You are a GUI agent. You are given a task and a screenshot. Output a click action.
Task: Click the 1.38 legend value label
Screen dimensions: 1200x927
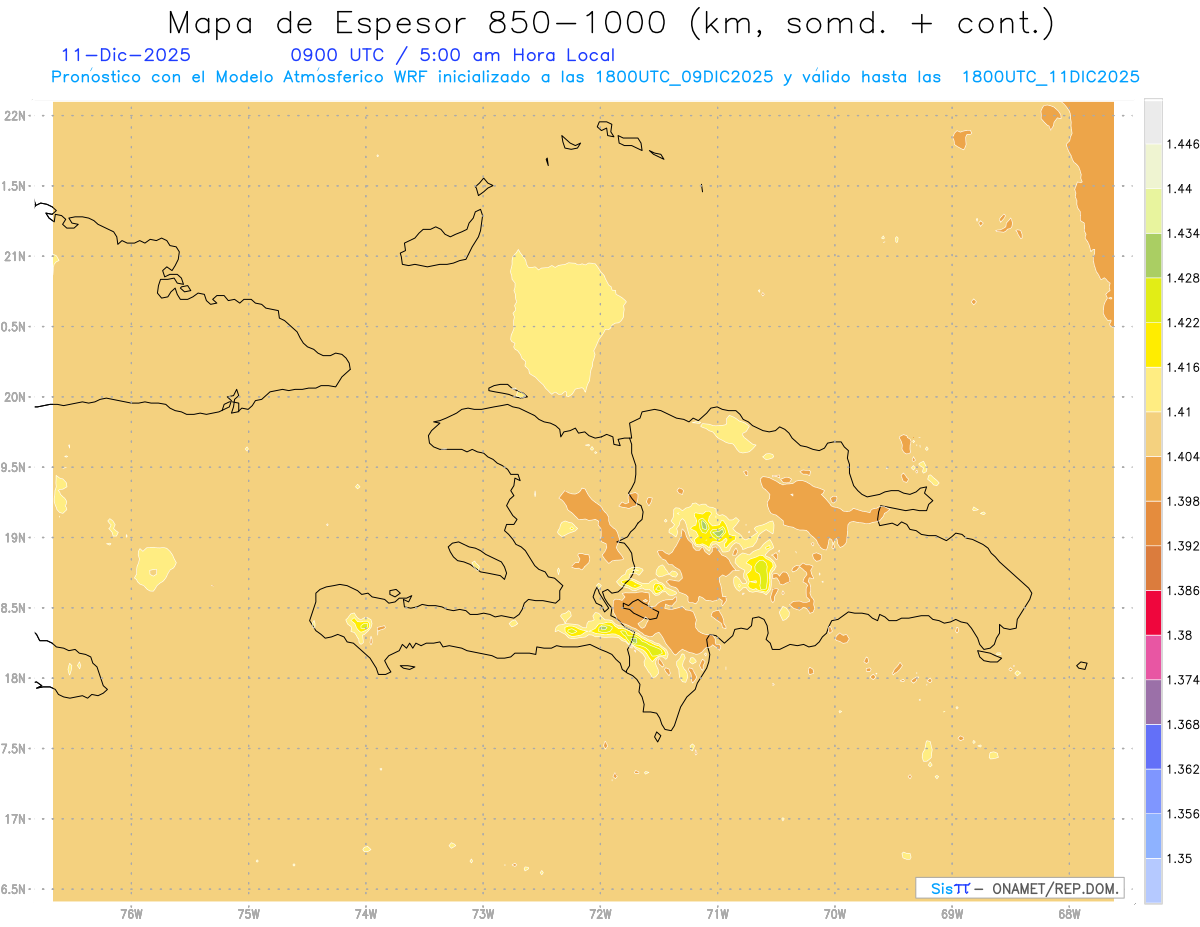tap(1178, 635)
